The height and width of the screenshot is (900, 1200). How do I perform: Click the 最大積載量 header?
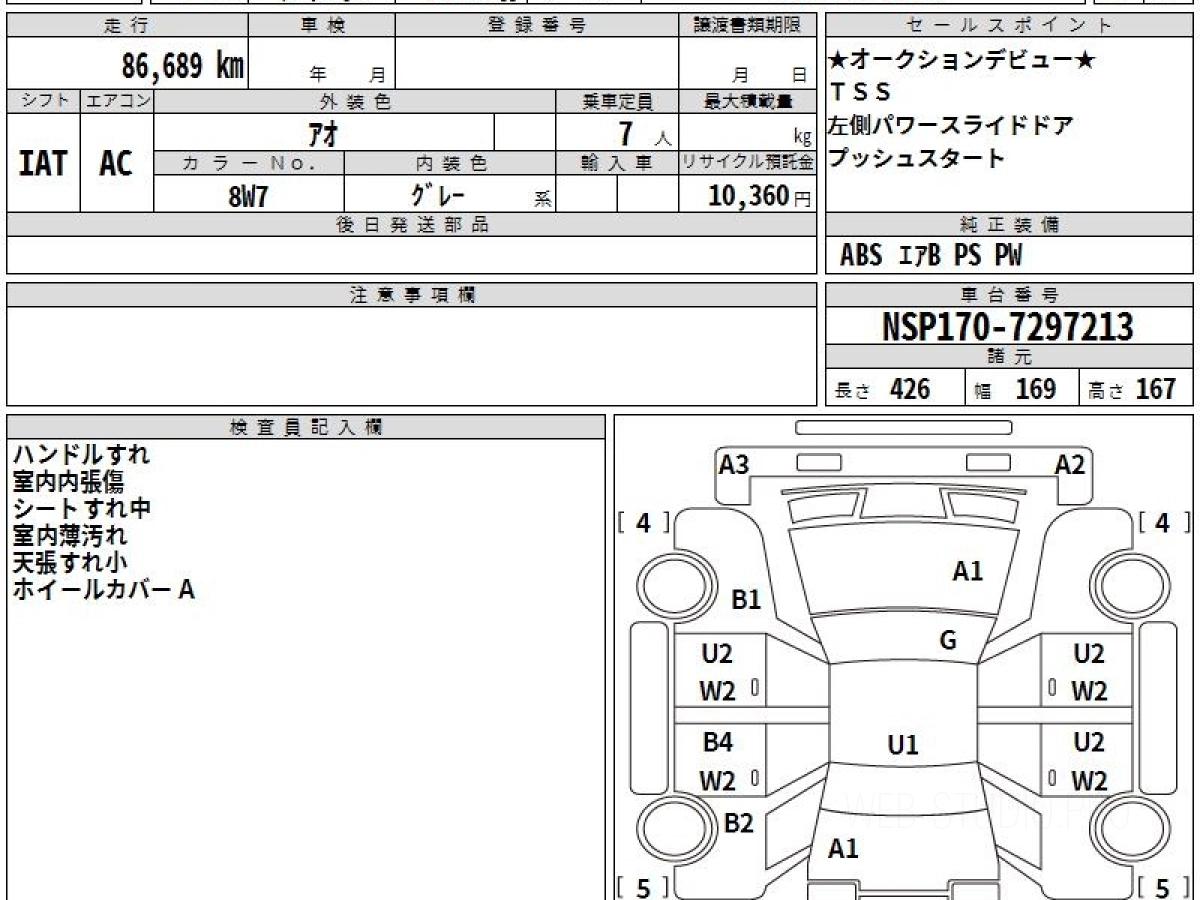(748, 101)
